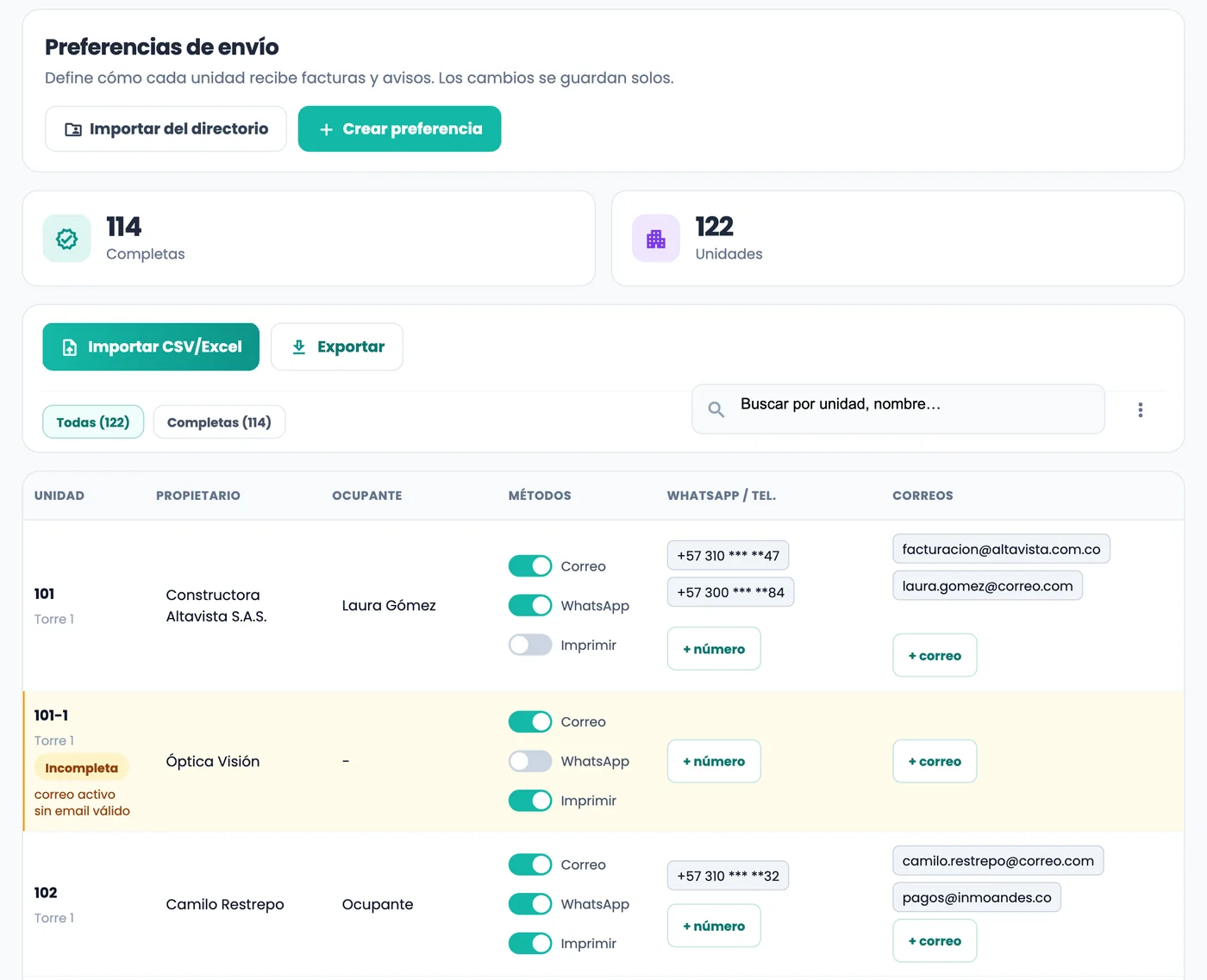Disable Correo toggle for unit 101-1
Image resolution: width=1207 pixels, height=980 pixels.
(530, 721)
